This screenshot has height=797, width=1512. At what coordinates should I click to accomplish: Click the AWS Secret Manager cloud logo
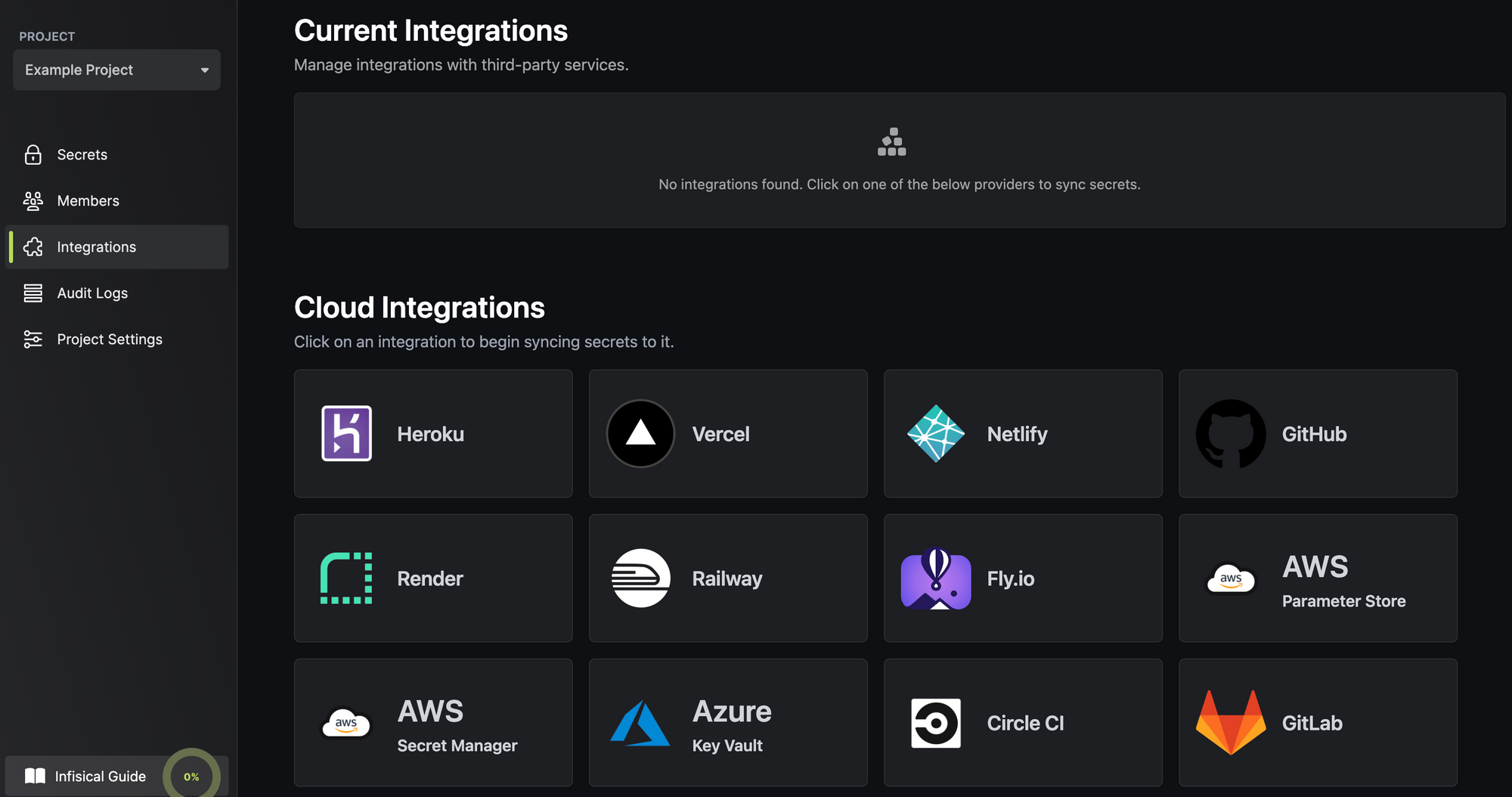point(346,723)
